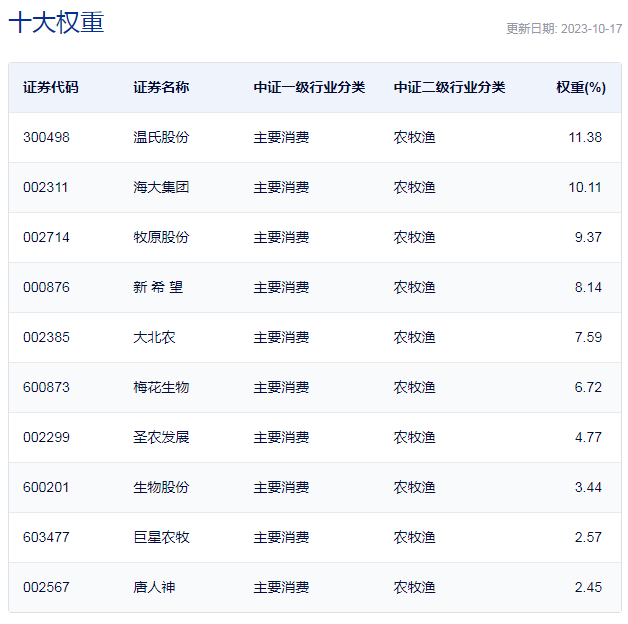
Task: Click weight value 8.14
Action: coord(588,287)
